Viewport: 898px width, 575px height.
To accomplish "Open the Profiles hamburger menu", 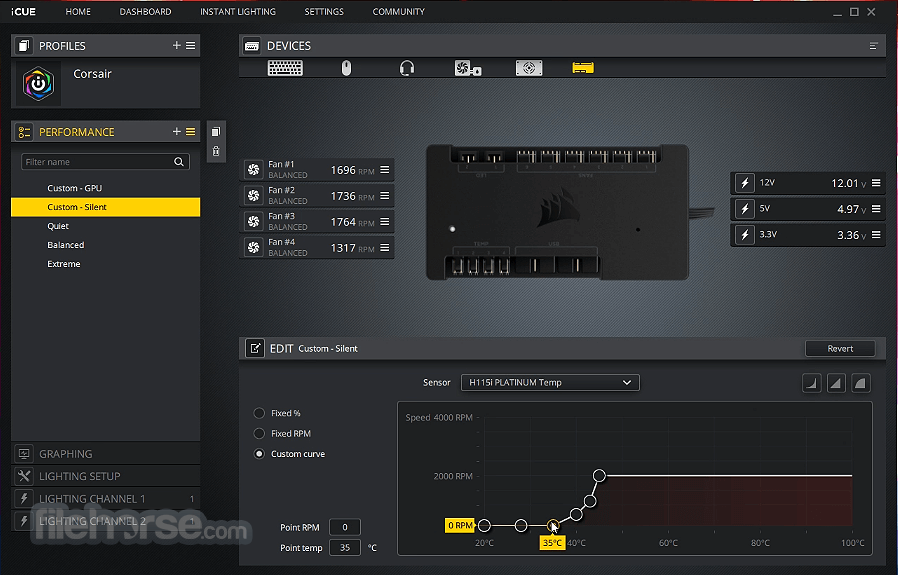I will coord(191,45).
